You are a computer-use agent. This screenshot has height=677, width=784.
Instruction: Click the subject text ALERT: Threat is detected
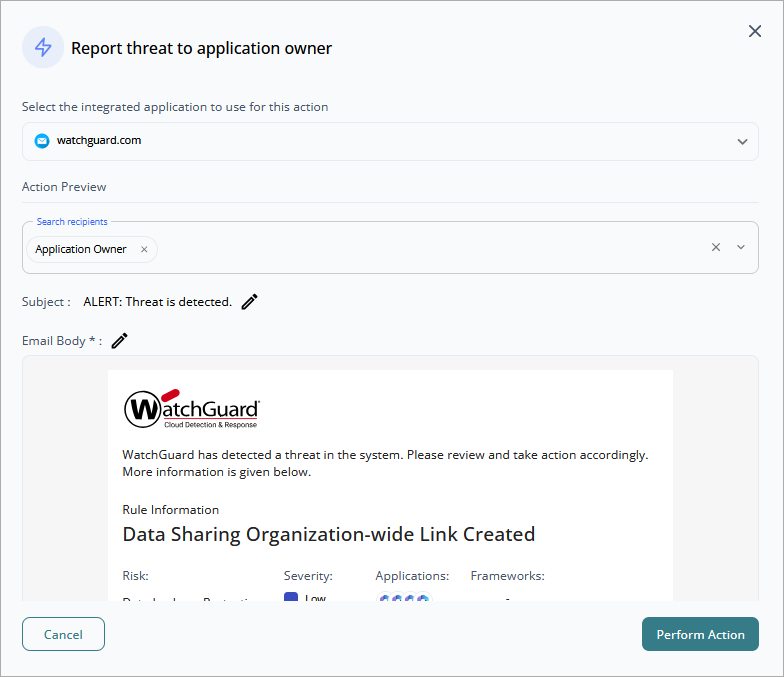158,302
